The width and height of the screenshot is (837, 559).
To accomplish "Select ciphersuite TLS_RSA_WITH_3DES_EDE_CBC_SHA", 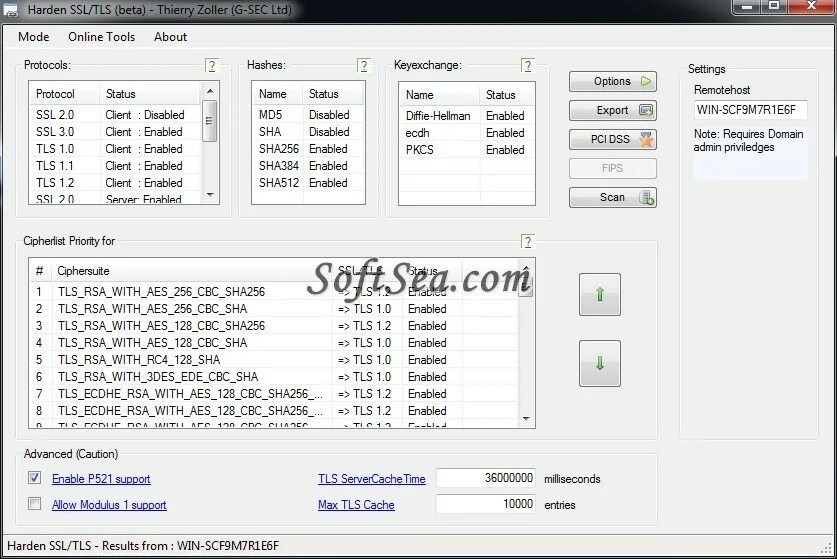I will pos(274,377).
